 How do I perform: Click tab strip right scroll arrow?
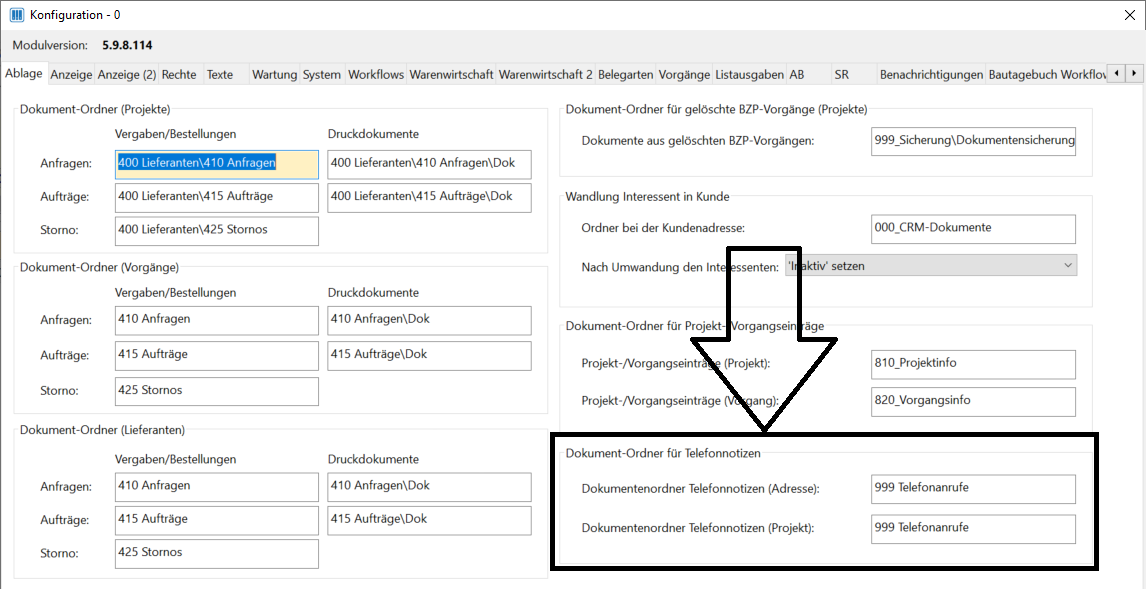pyautogui.click(x=1134, y=73)
